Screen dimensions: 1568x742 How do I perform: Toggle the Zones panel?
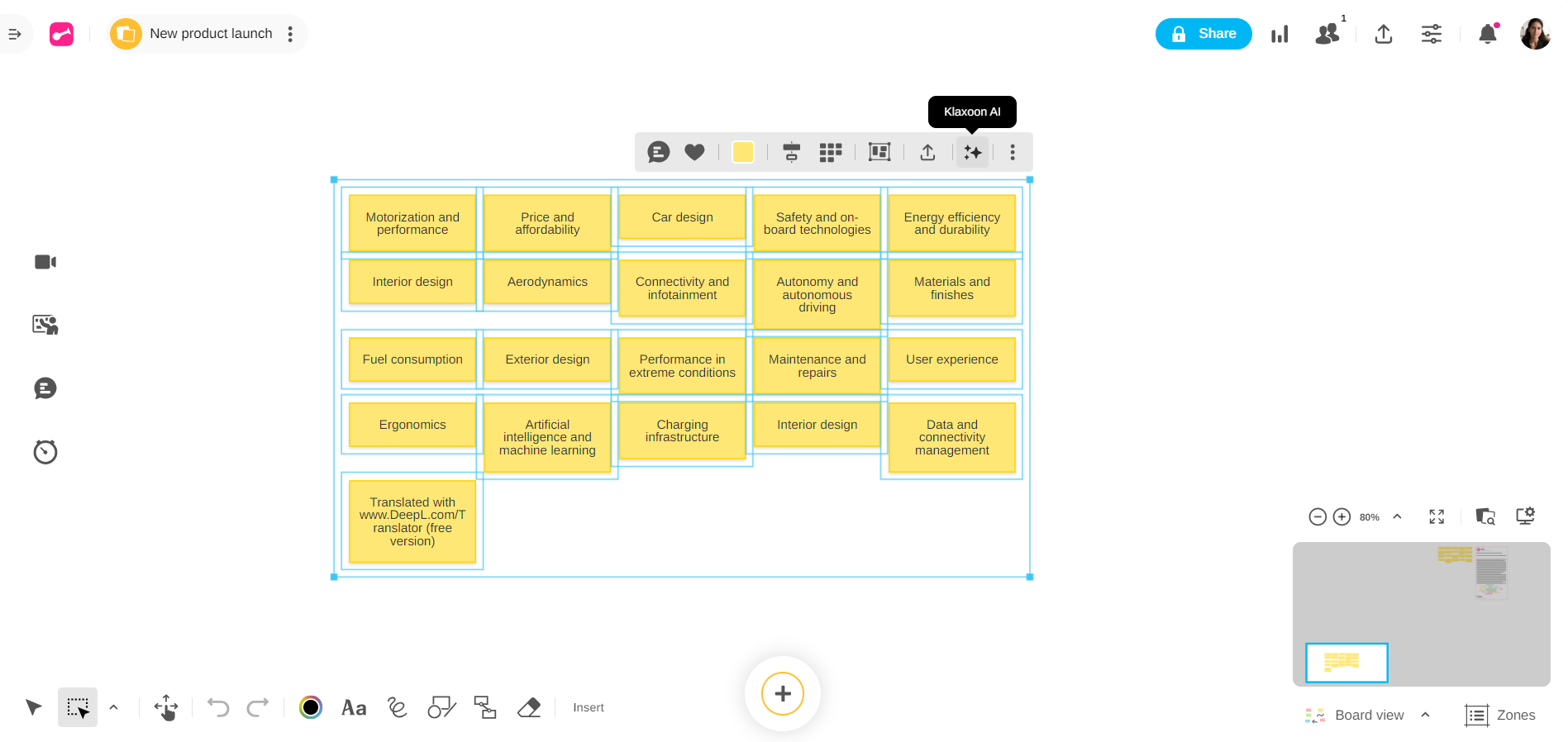1500,715
